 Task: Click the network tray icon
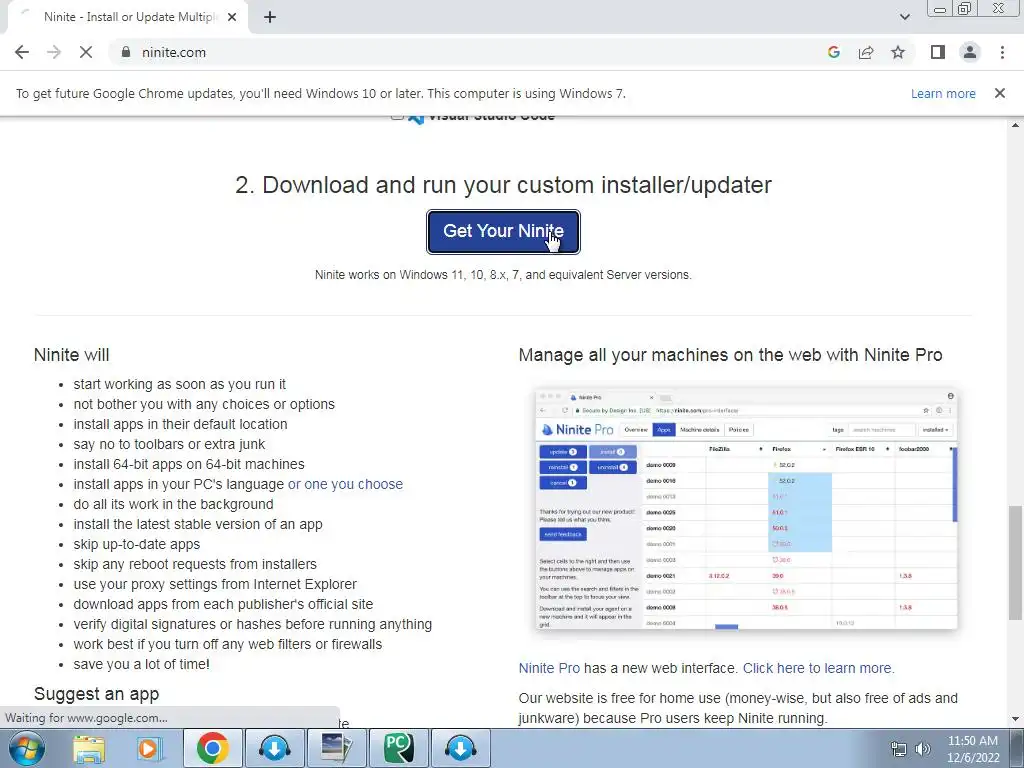point(899,749)
